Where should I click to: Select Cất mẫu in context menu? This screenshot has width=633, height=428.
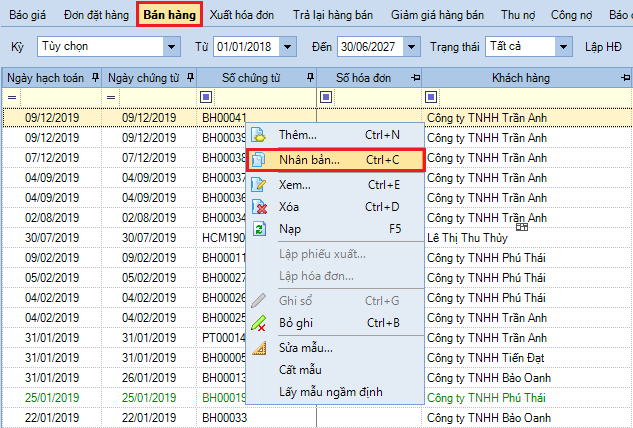301,370
